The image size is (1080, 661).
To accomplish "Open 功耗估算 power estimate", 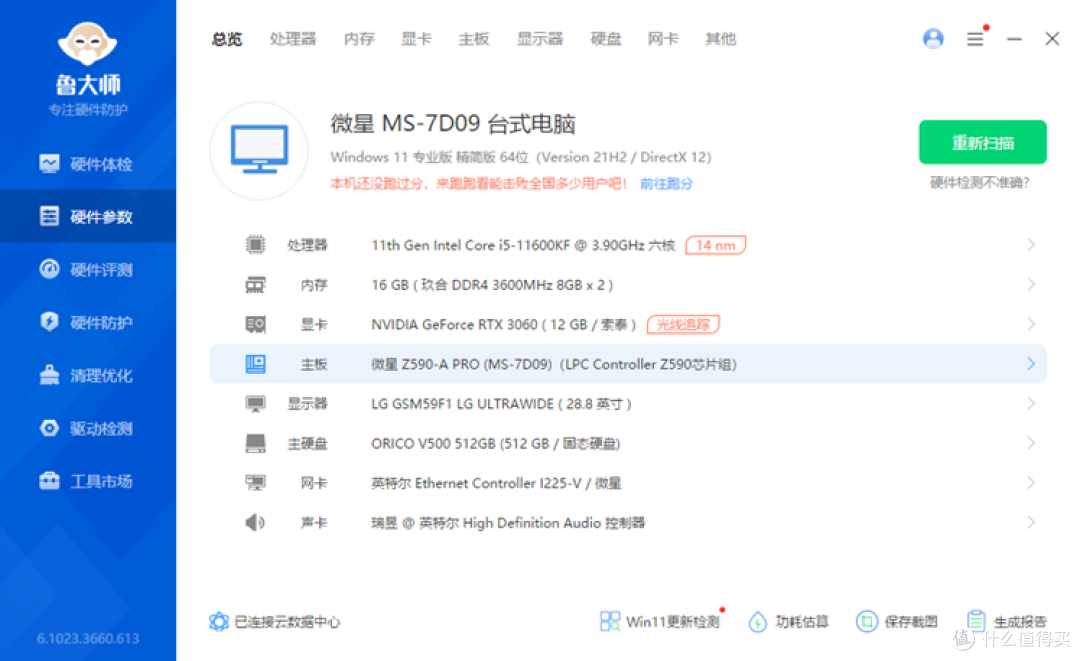I will point(789,622).
